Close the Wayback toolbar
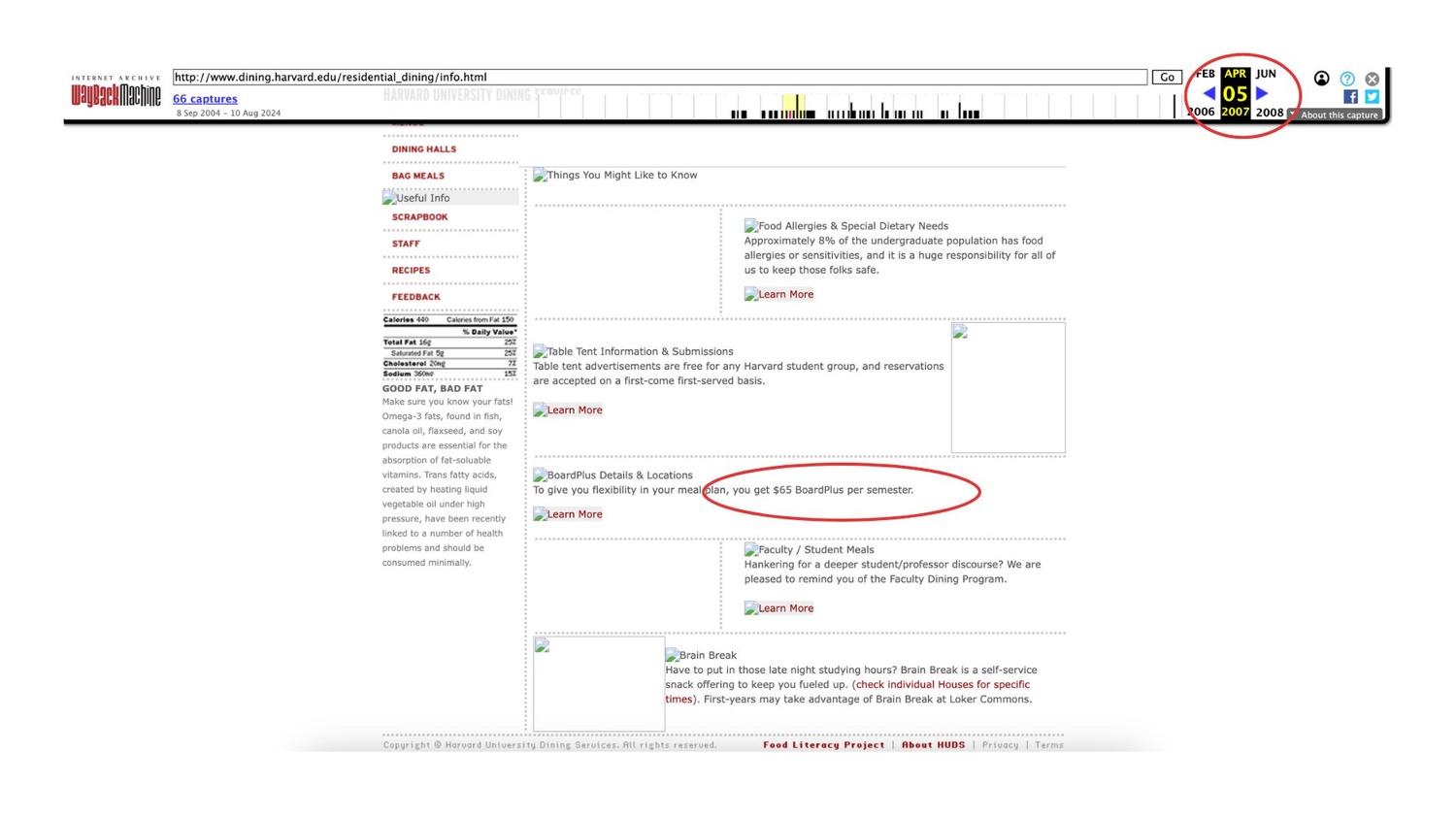 pyautogui.click(x=1373, y=79)
